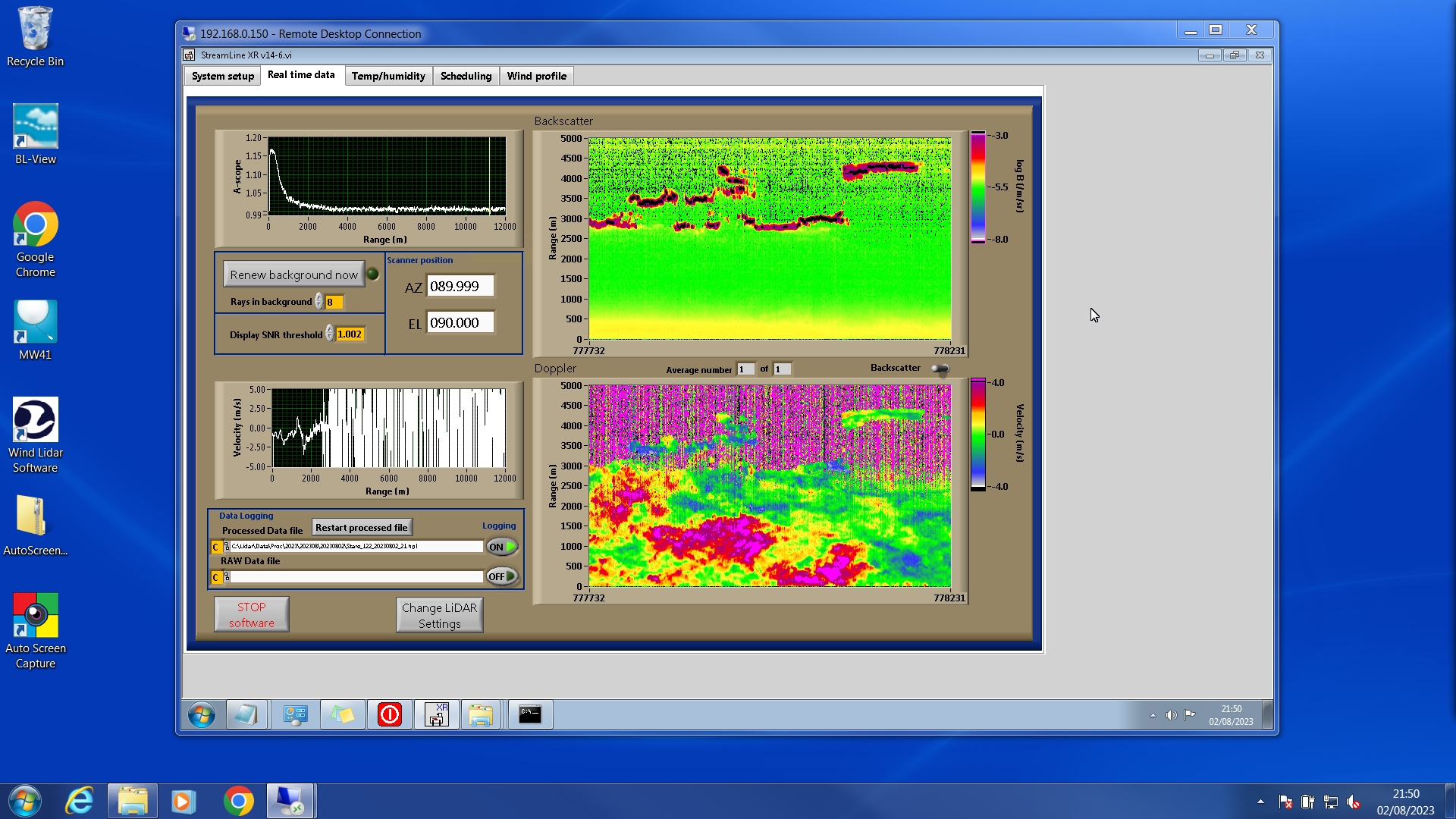The width and height of the screenshot is (1456, 819).
Task: Toggle the processed data logging ON switch
Action: 502,547
